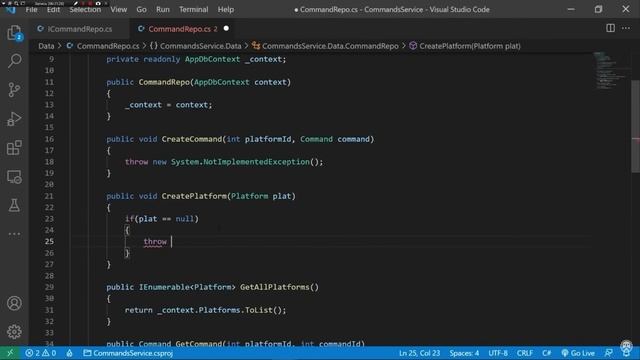Change indentation via Spaces: 4
640x360 pixels.
(x=464, y=353)
